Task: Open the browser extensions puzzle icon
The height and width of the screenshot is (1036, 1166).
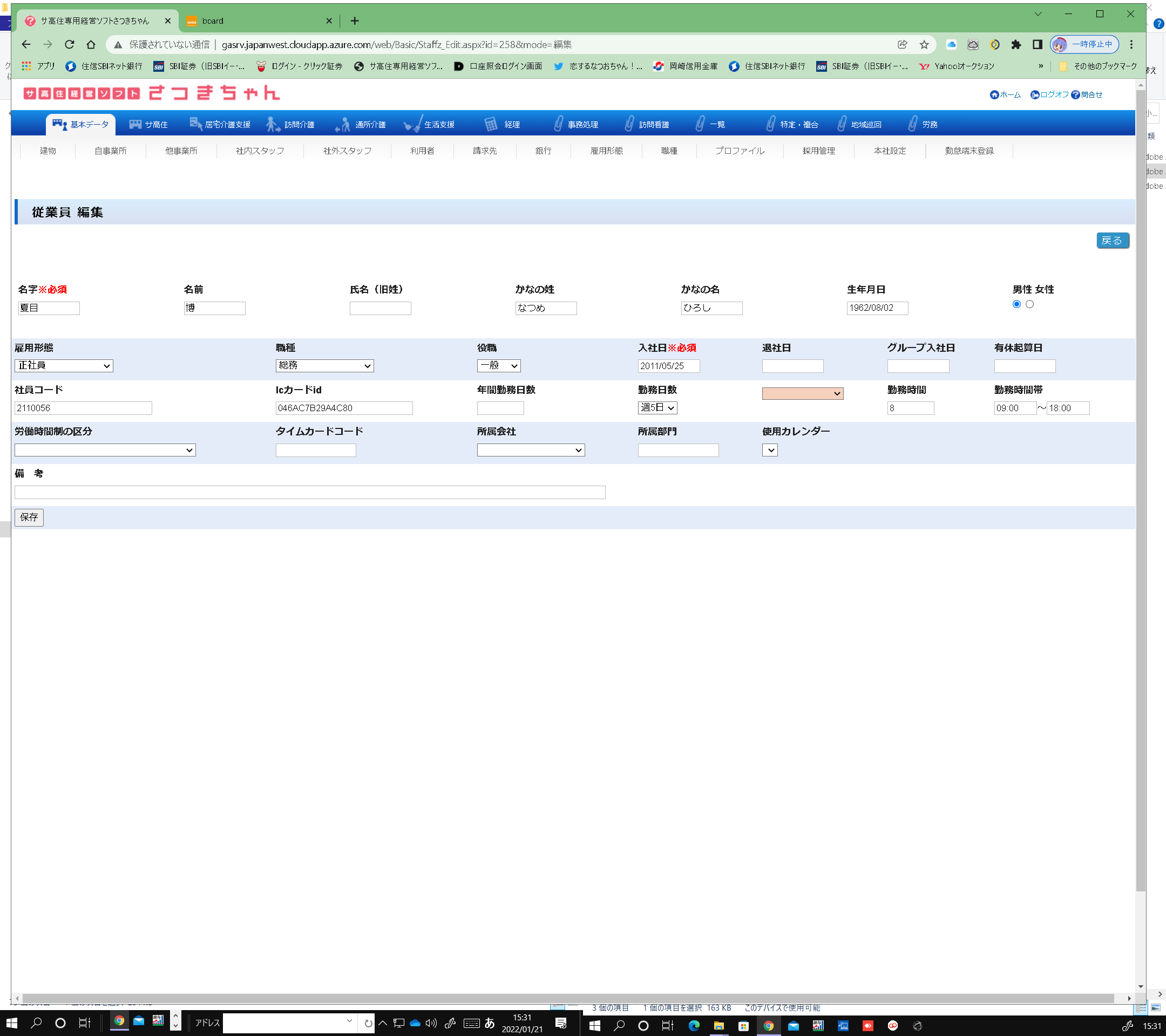Action: 1016,44
